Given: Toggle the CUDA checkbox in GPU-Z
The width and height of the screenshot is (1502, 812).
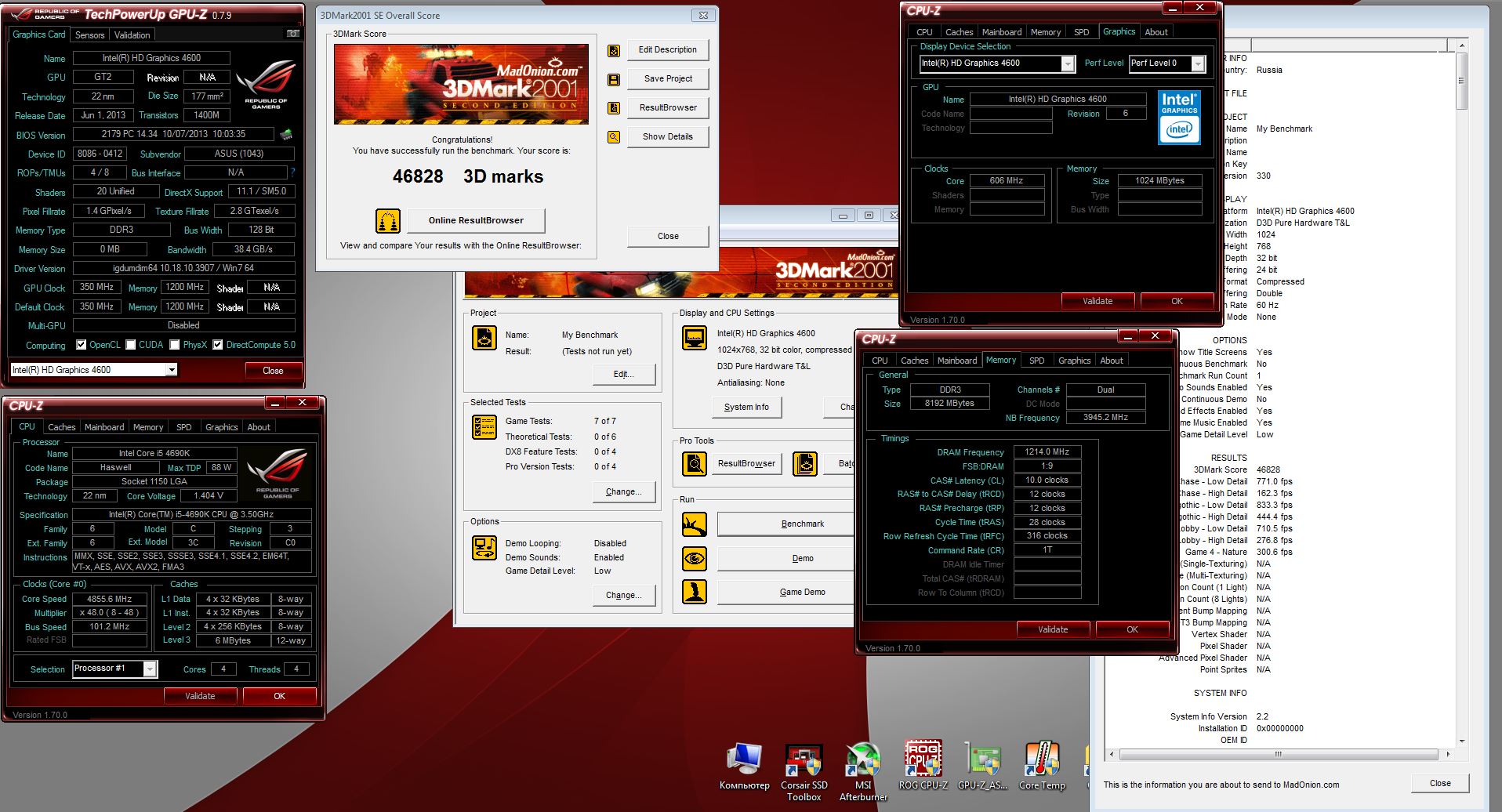Looking at the screenshot, I should coord(131,345).
